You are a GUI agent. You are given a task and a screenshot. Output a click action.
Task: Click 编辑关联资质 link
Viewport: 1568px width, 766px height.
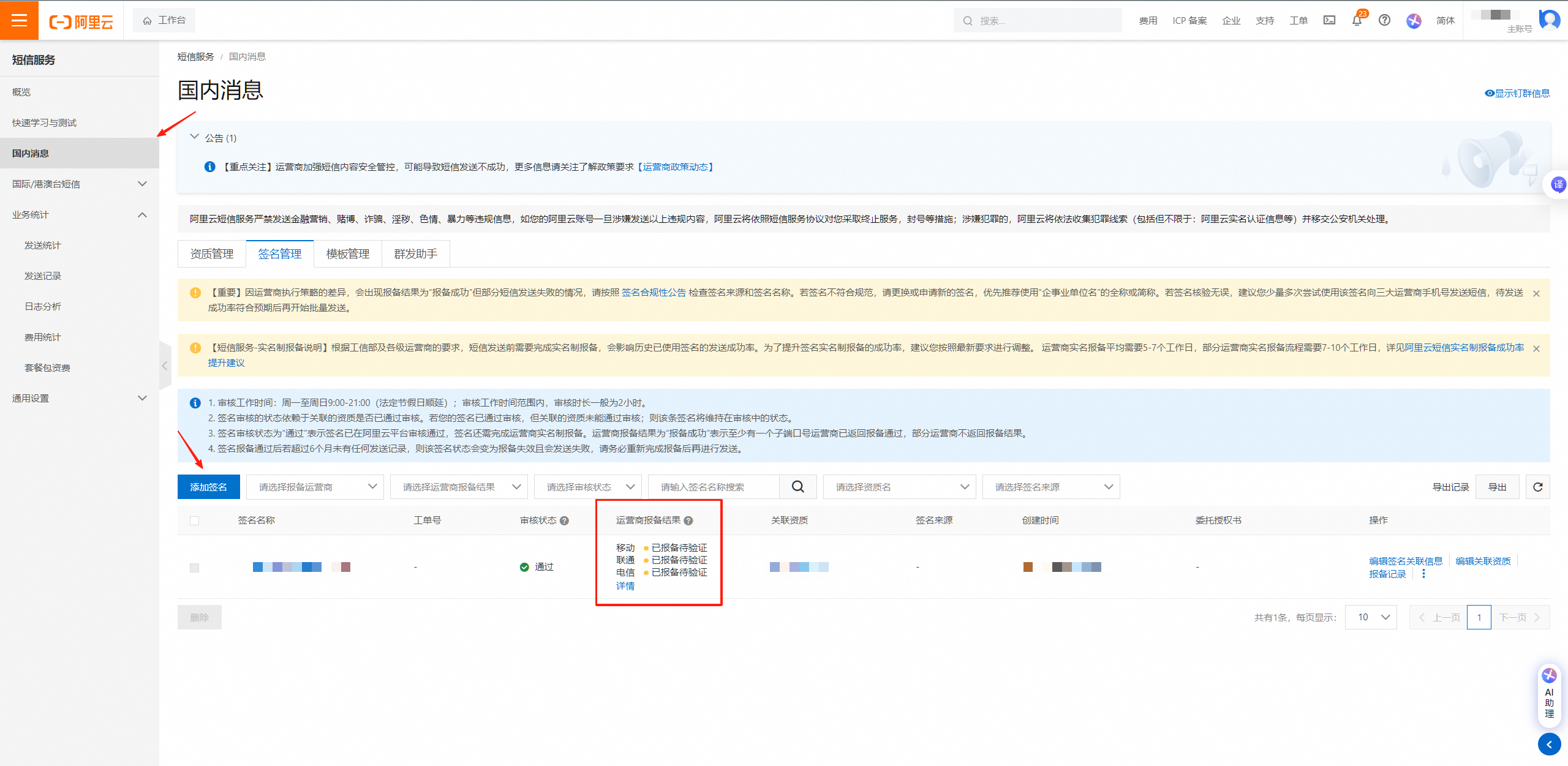pos(1483,561)
